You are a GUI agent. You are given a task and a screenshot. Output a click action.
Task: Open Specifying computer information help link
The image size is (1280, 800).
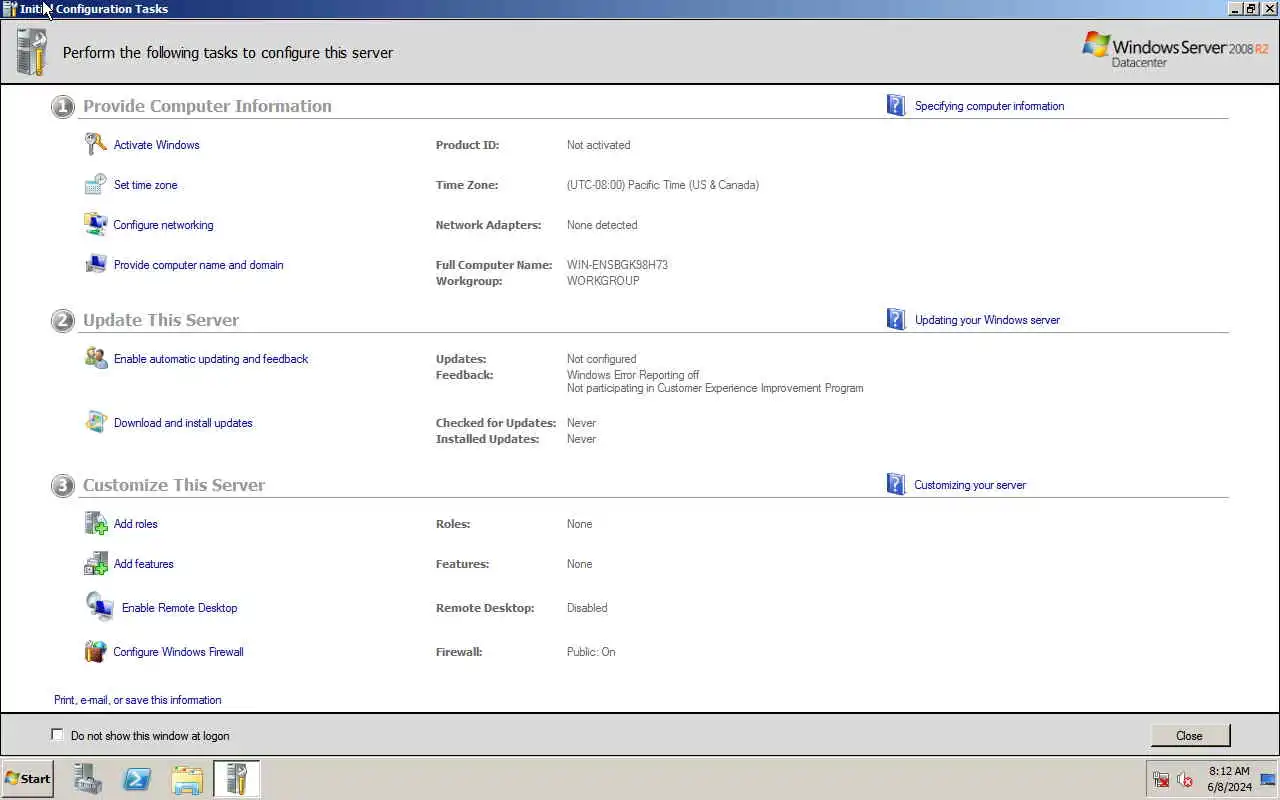[989, 106]
